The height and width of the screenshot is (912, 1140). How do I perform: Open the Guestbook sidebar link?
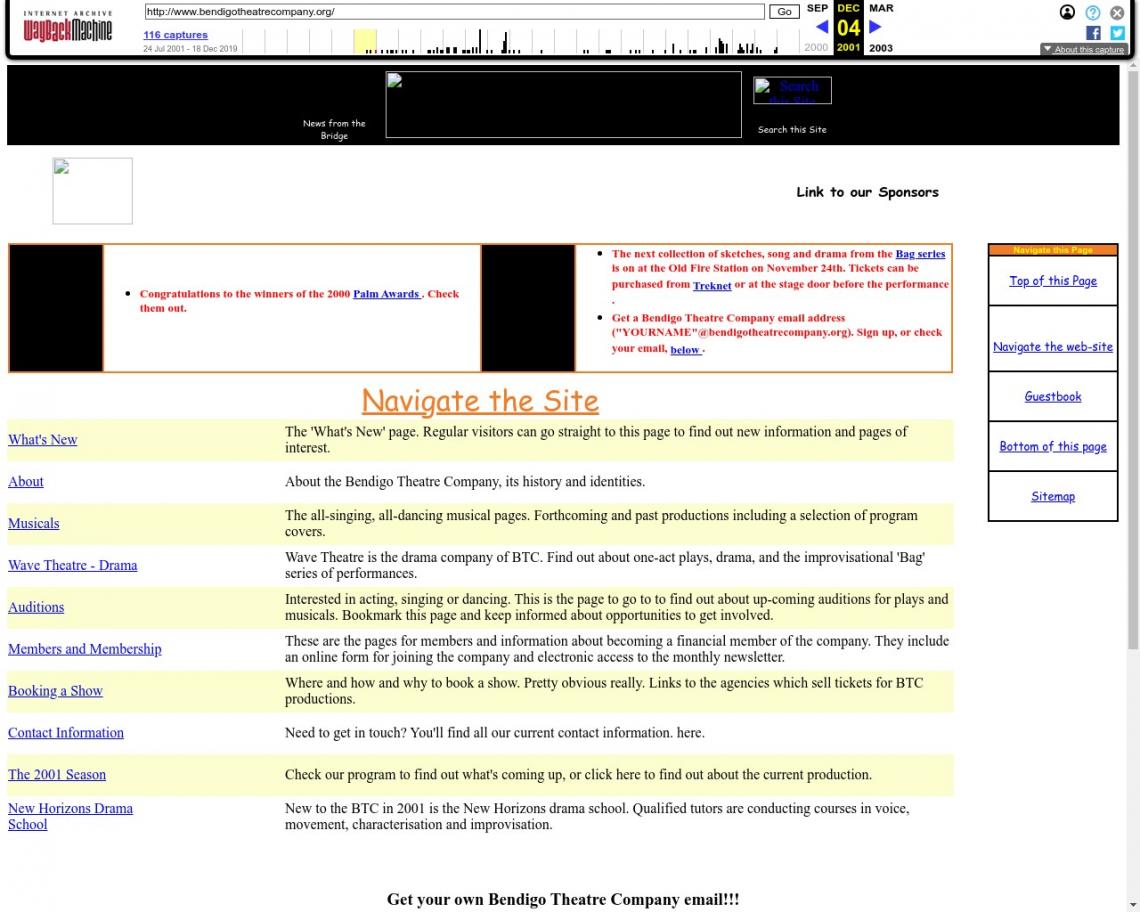(x=1053, y=396)
